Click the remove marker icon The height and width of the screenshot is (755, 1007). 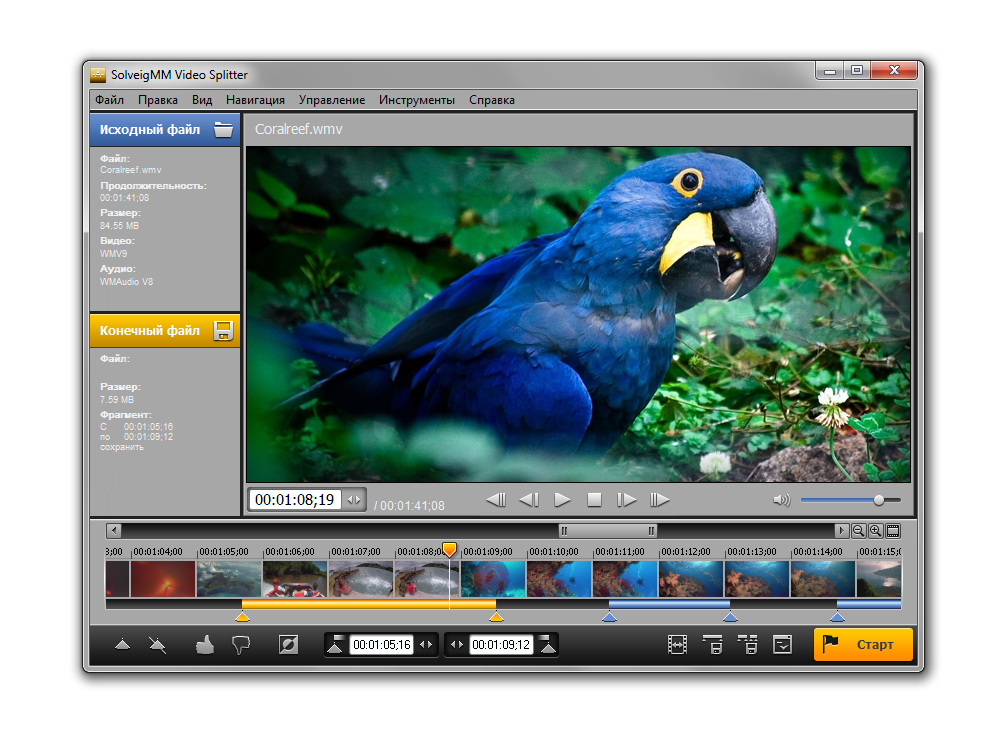157,646
